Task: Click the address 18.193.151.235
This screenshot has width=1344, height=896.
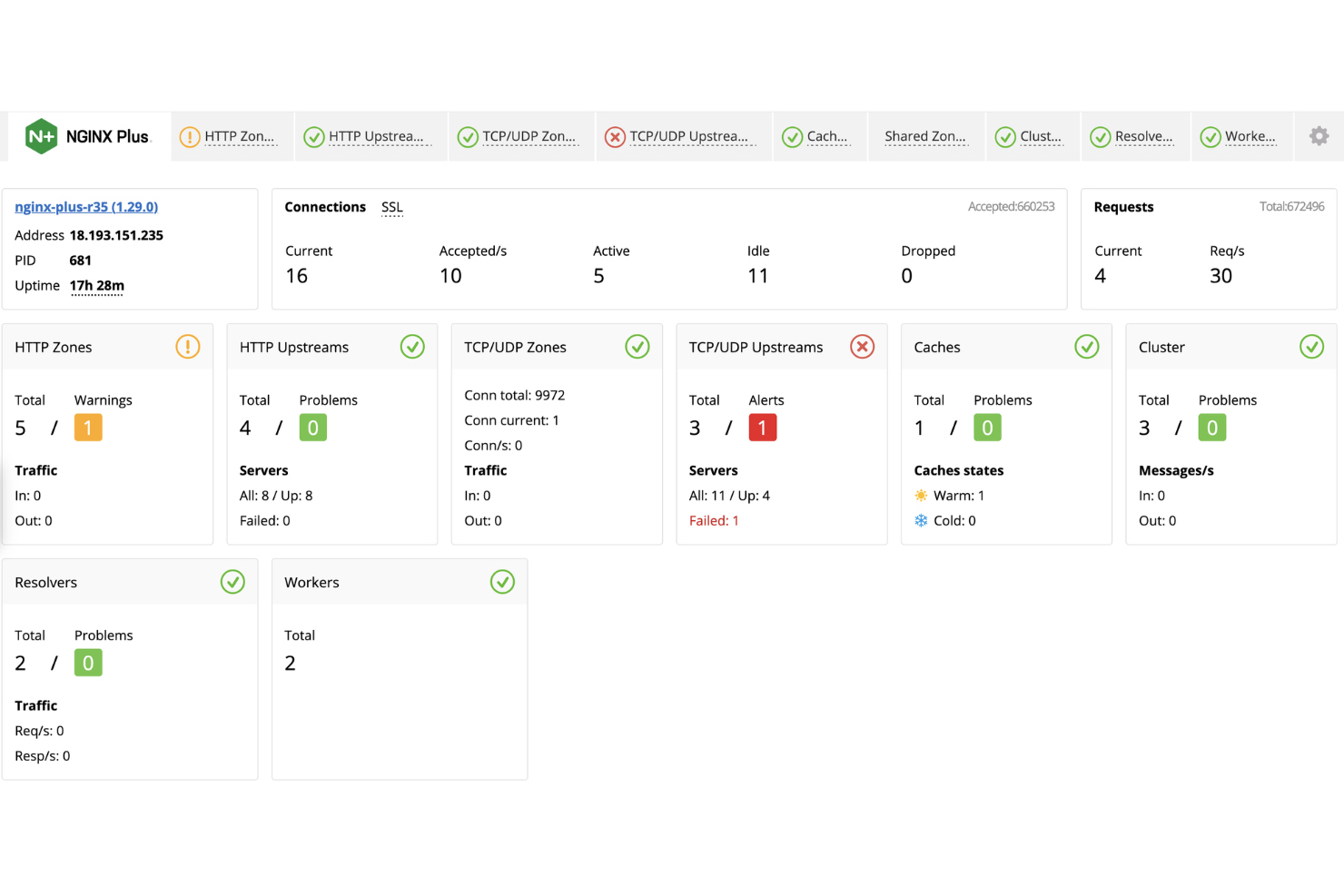Action: click(116, 235)
